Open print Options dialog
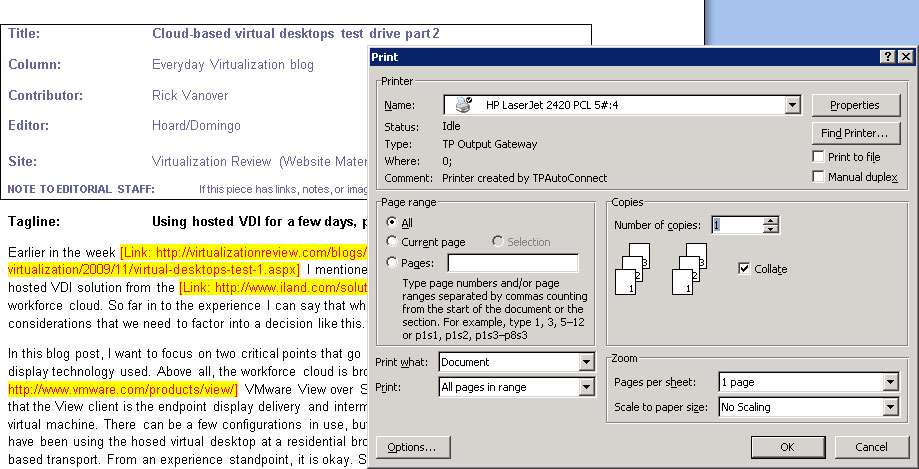This screenshot has width=919, height=469. coord(413,447)
